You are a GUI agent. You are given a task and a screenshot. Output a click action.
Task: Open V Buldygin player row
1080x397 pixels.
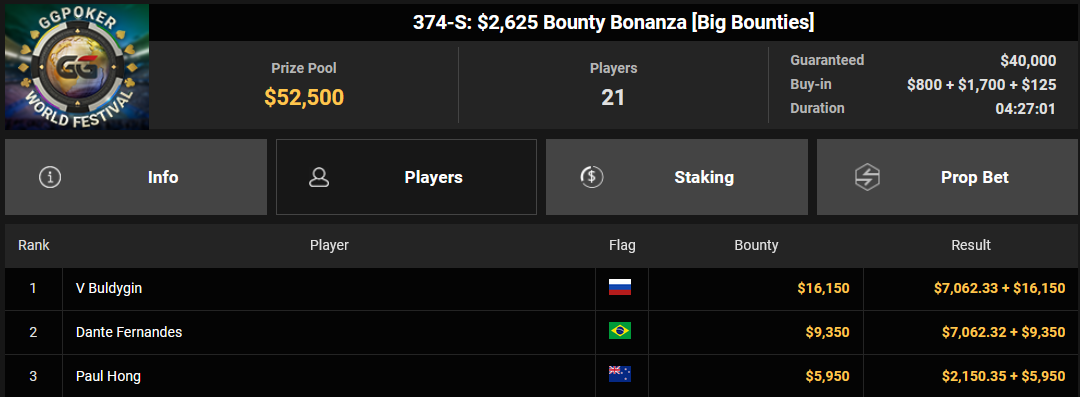[x=541, y=288]
